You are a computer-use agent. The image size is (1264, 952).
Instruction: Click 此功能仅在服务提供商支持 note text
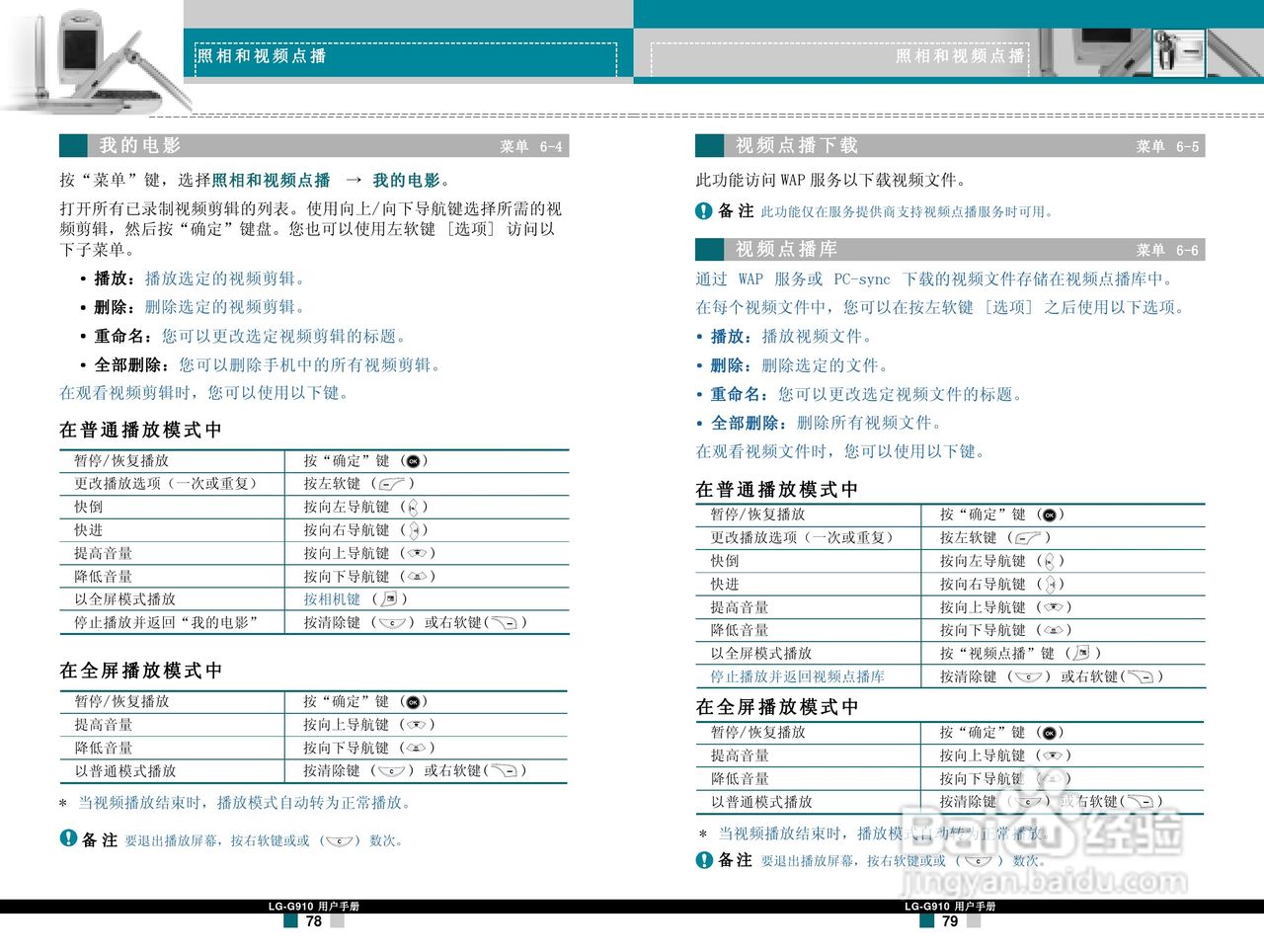[x=907, y=212]
